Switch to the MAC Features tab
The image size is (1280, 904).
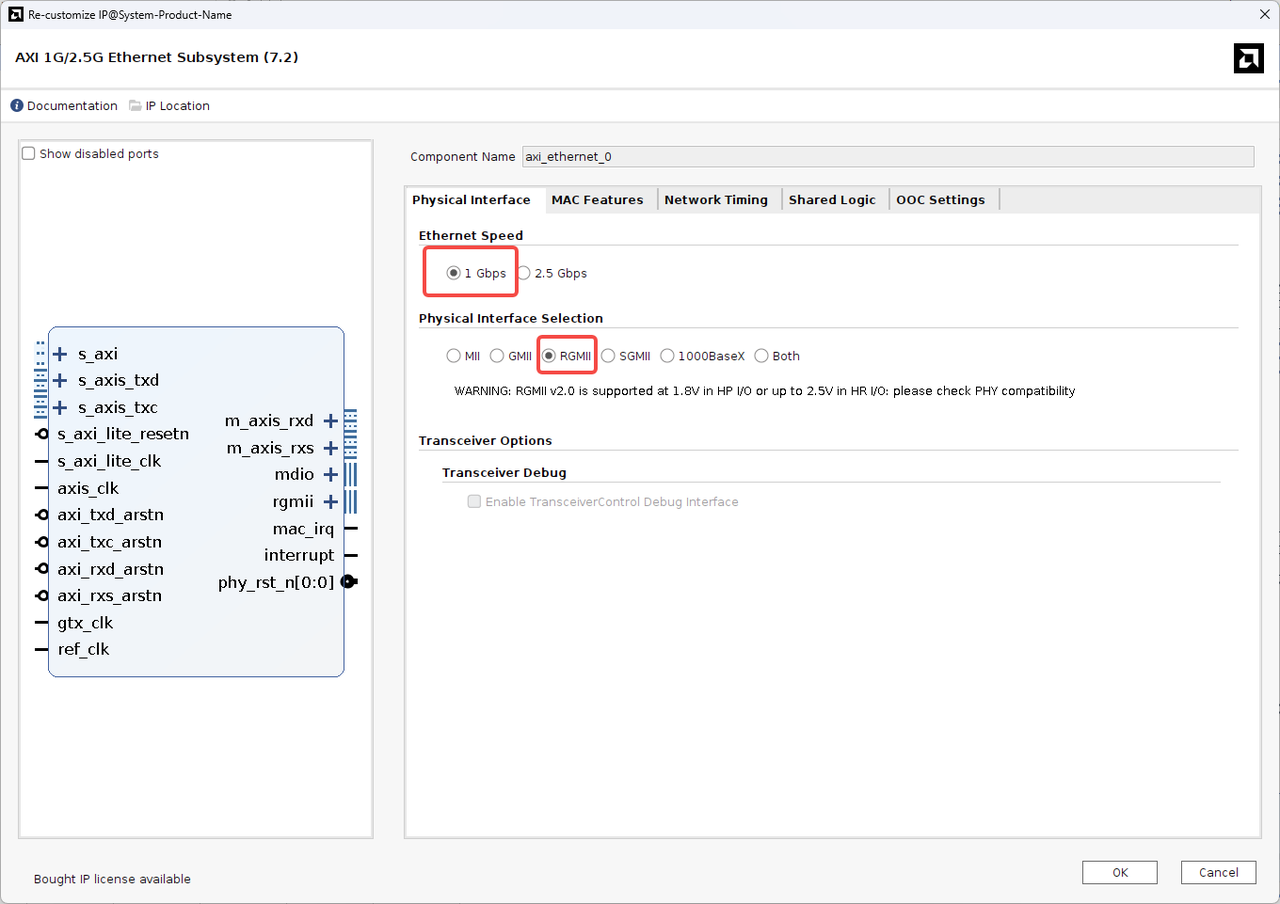(x=597, y=200)
